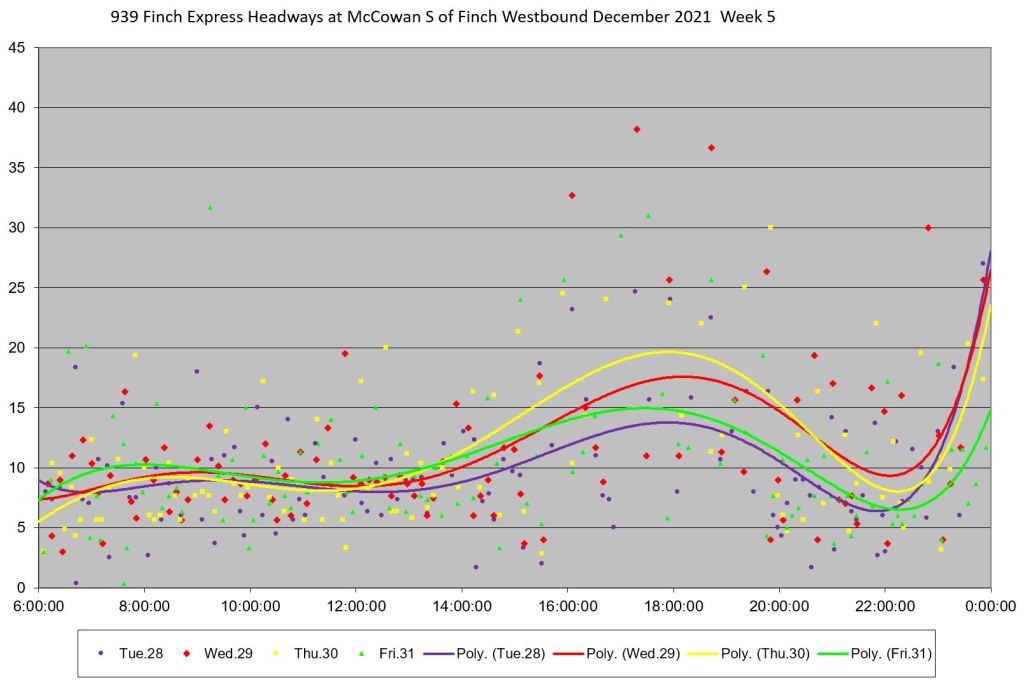Select the chart title text
This screenshot has height=685, width=1024.
pyautogui.click(x=466, y=18)
